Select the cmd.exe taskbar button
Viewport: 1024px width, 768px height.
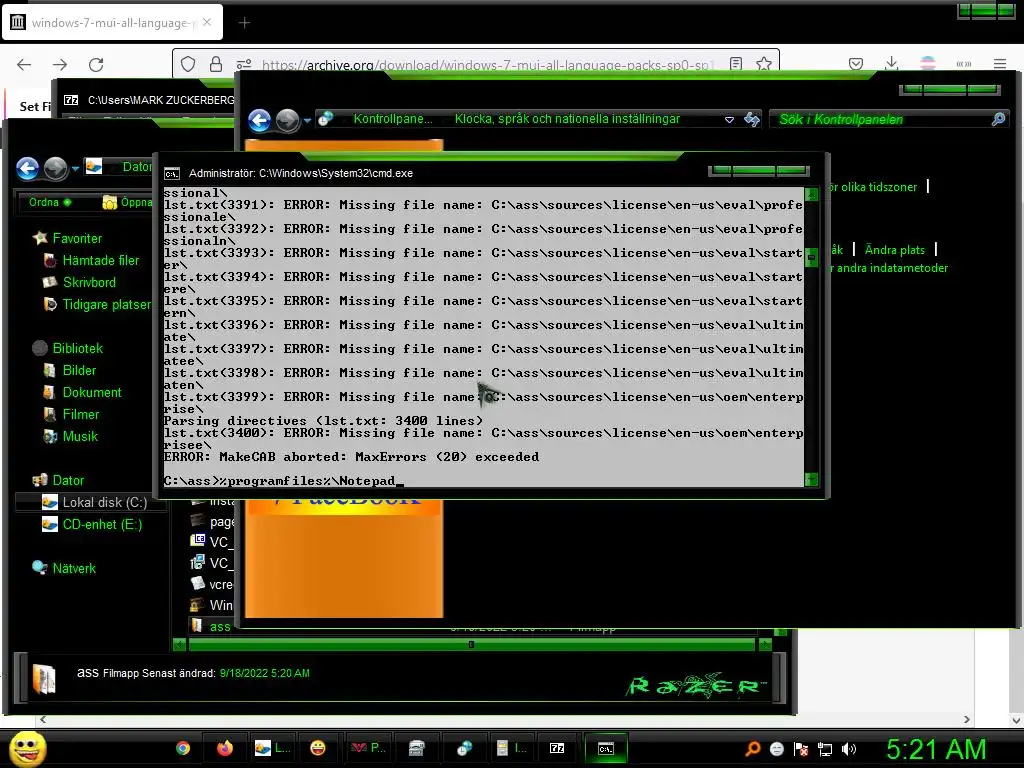(606, 748)
